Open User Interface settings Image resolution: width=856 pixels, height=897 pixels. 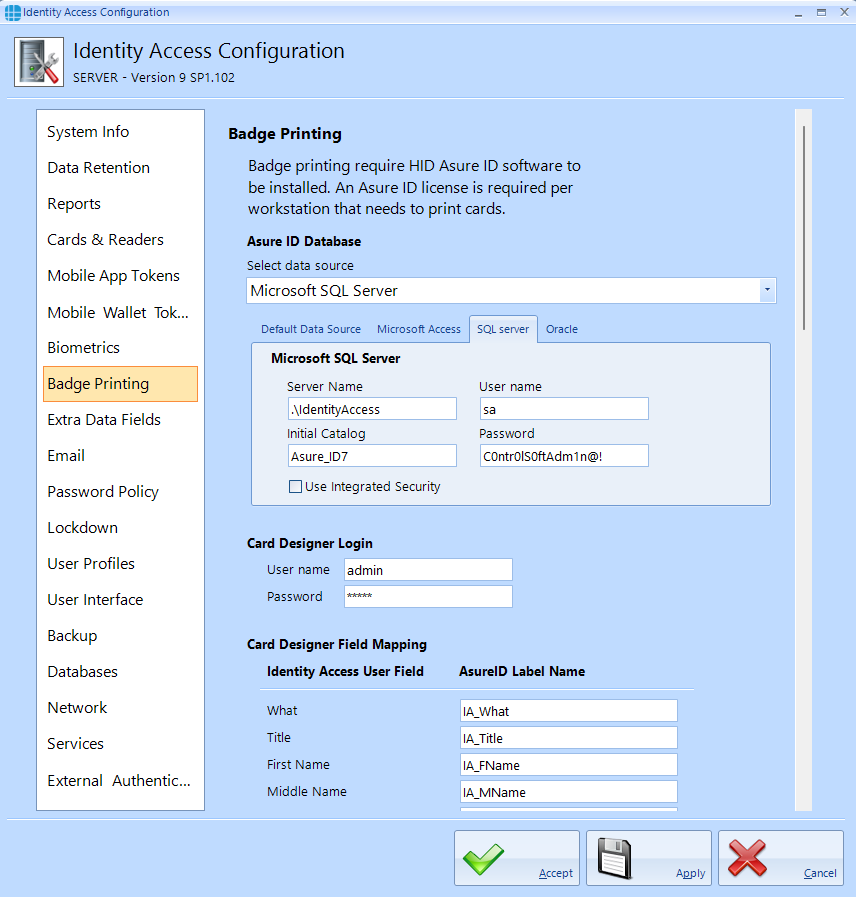(x=120, y=600)
